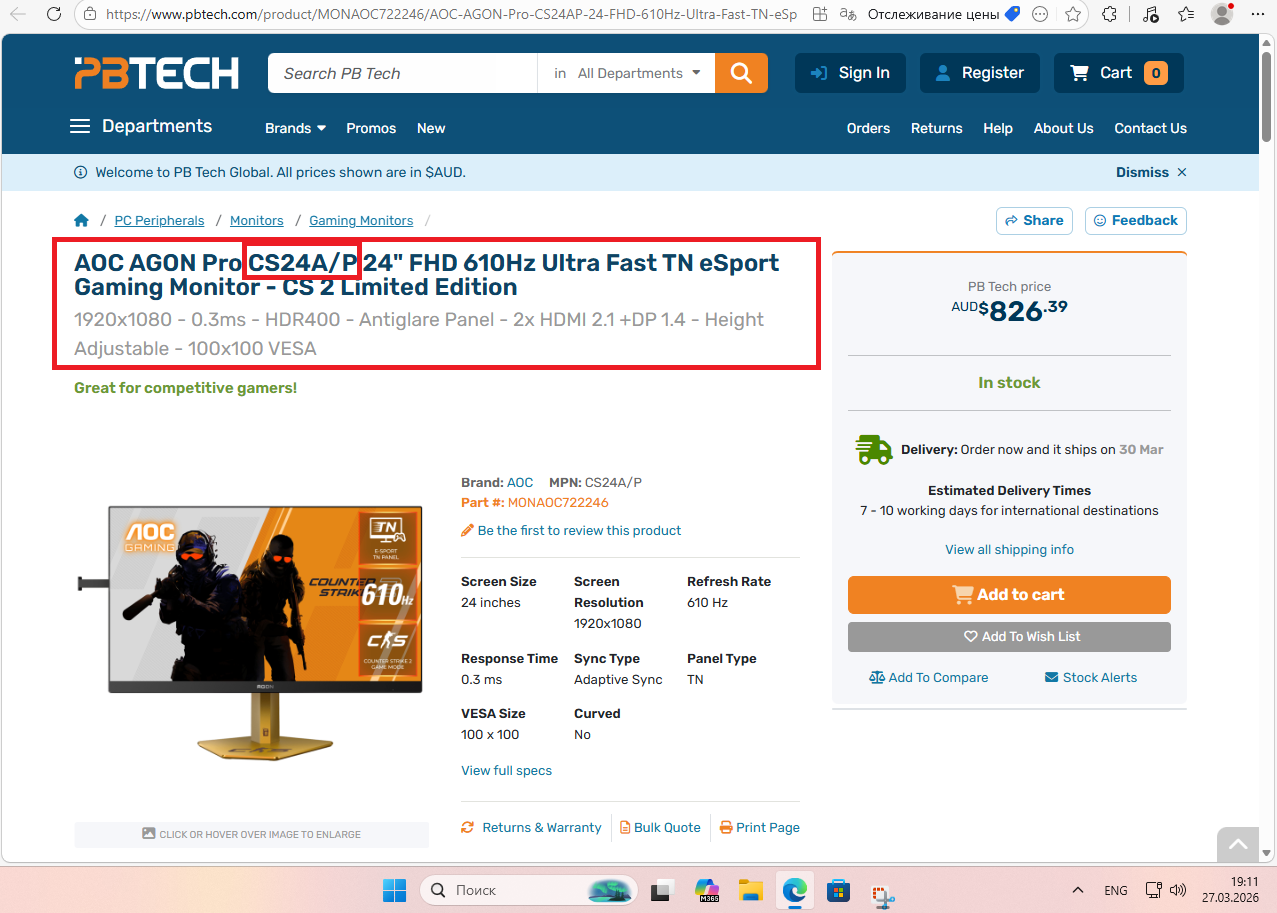Expand the All Departments dropdown
Screen dimensions: 1277x913
627,73
